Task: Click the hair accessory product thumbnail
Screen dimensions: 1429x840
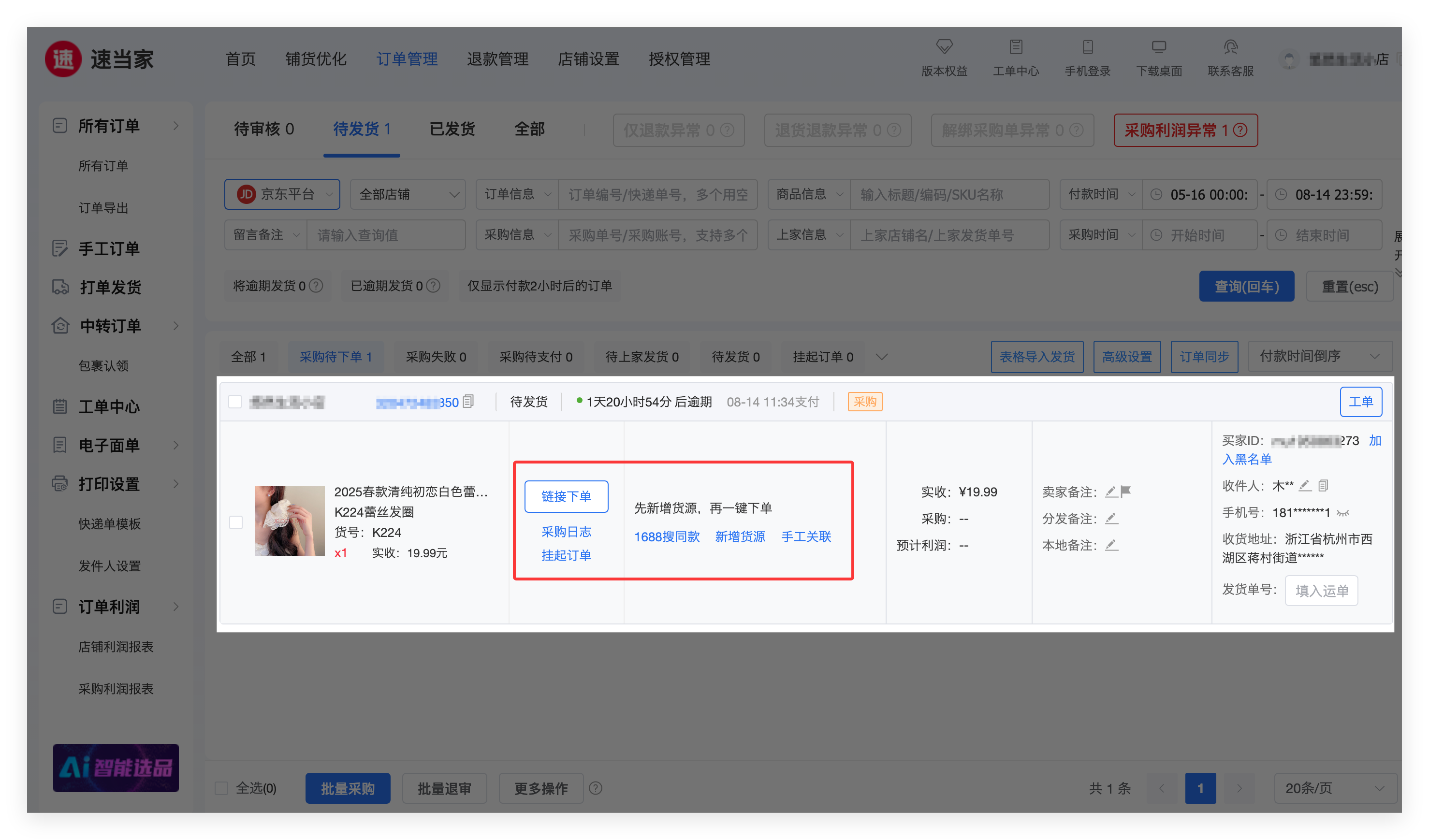Action: point(289,521)
